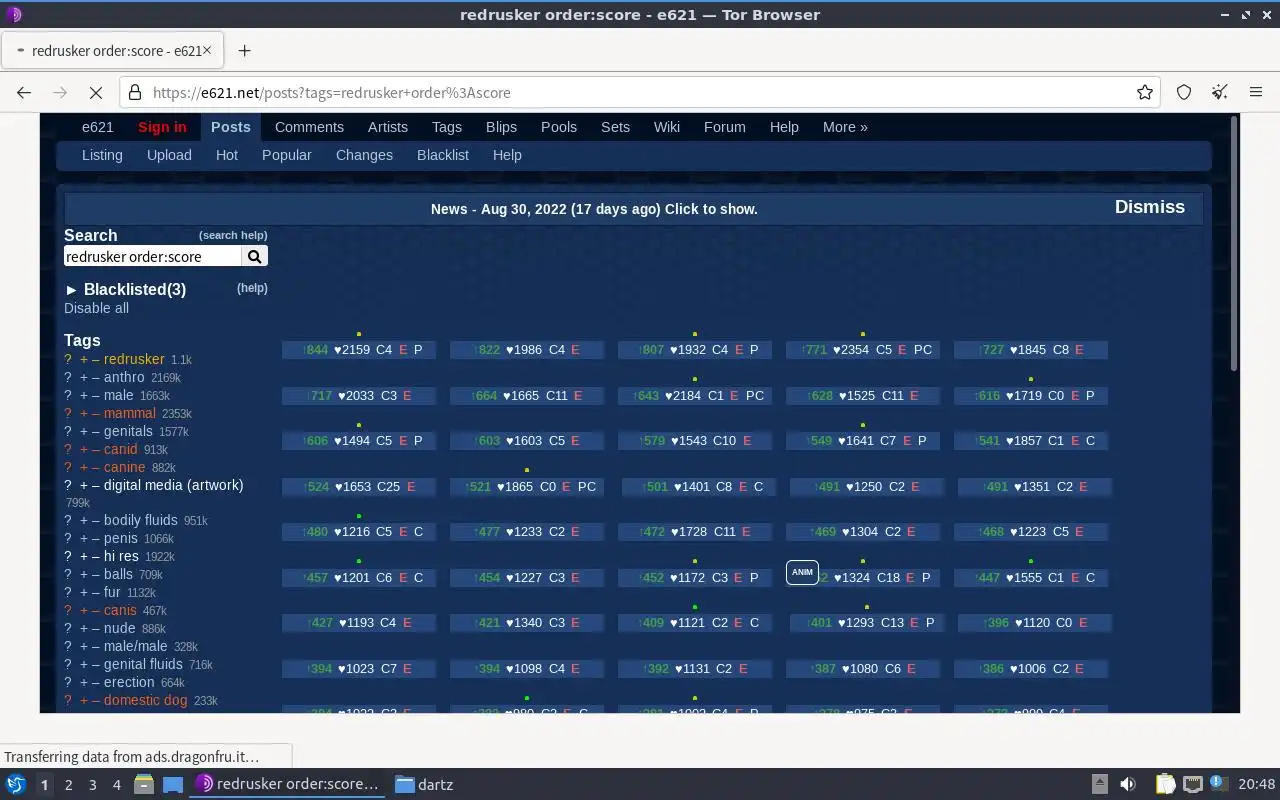Click the plus to include the fur tag
Screen dimensions: 1280x800
pos(84,592)
